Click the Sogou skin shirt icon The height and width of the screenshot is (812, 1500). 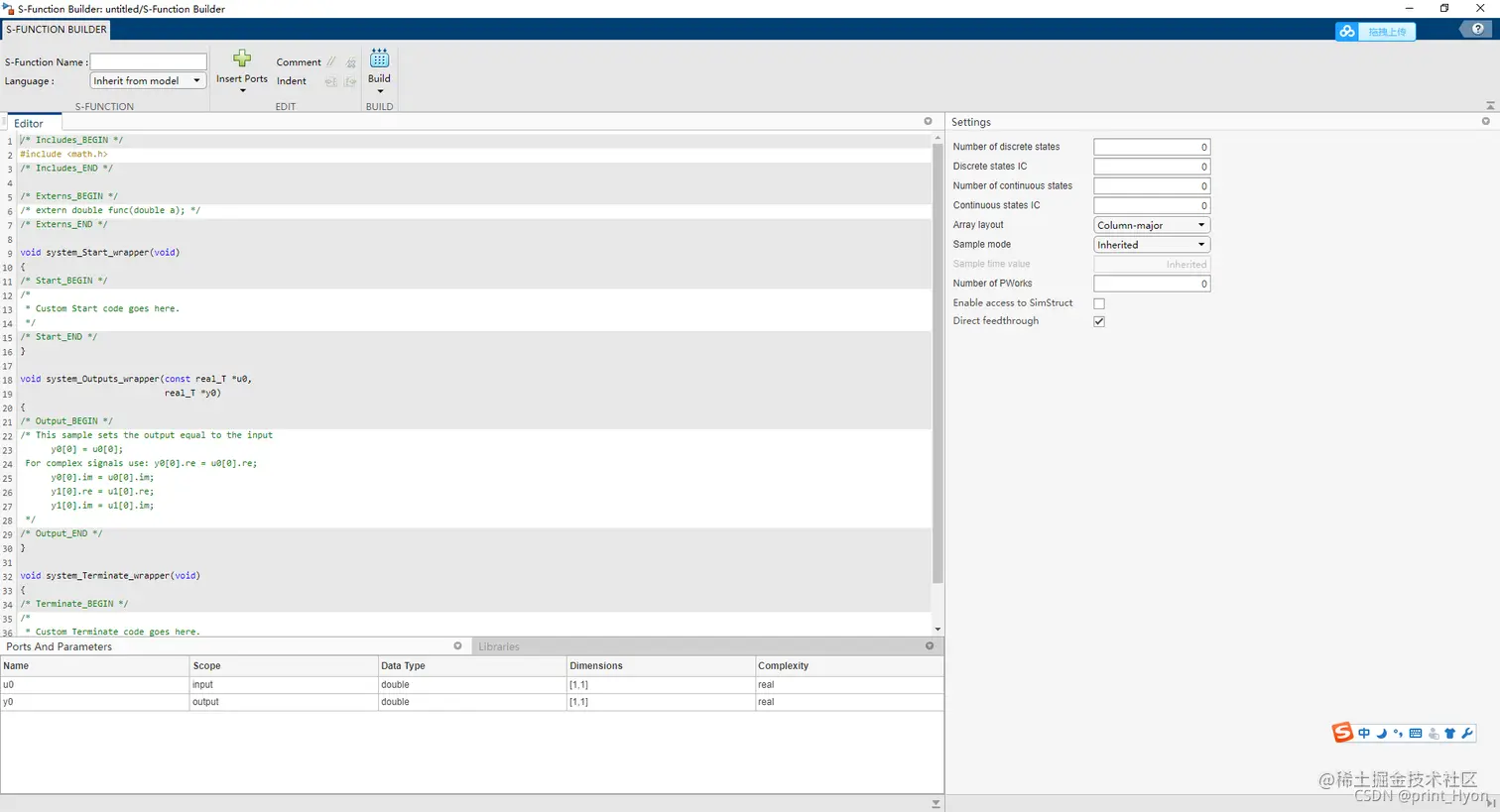[1449, 734]
